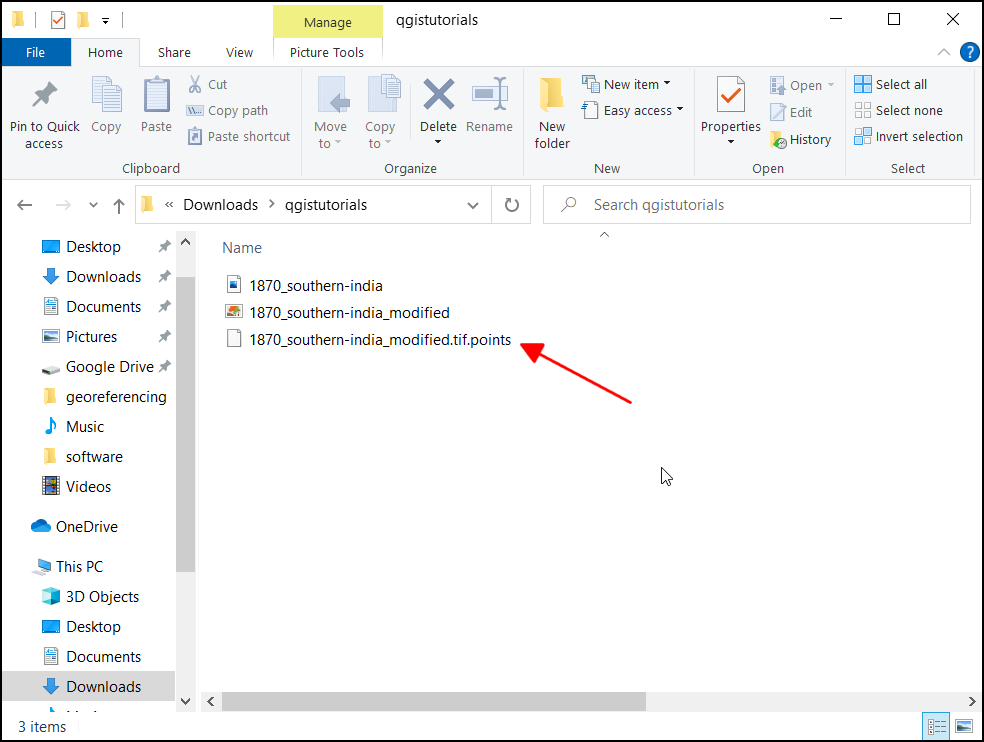Image resolution: width=984 pixels, height=742 pixels.
Task: Switch to details view layout
Action: (938, 726)
